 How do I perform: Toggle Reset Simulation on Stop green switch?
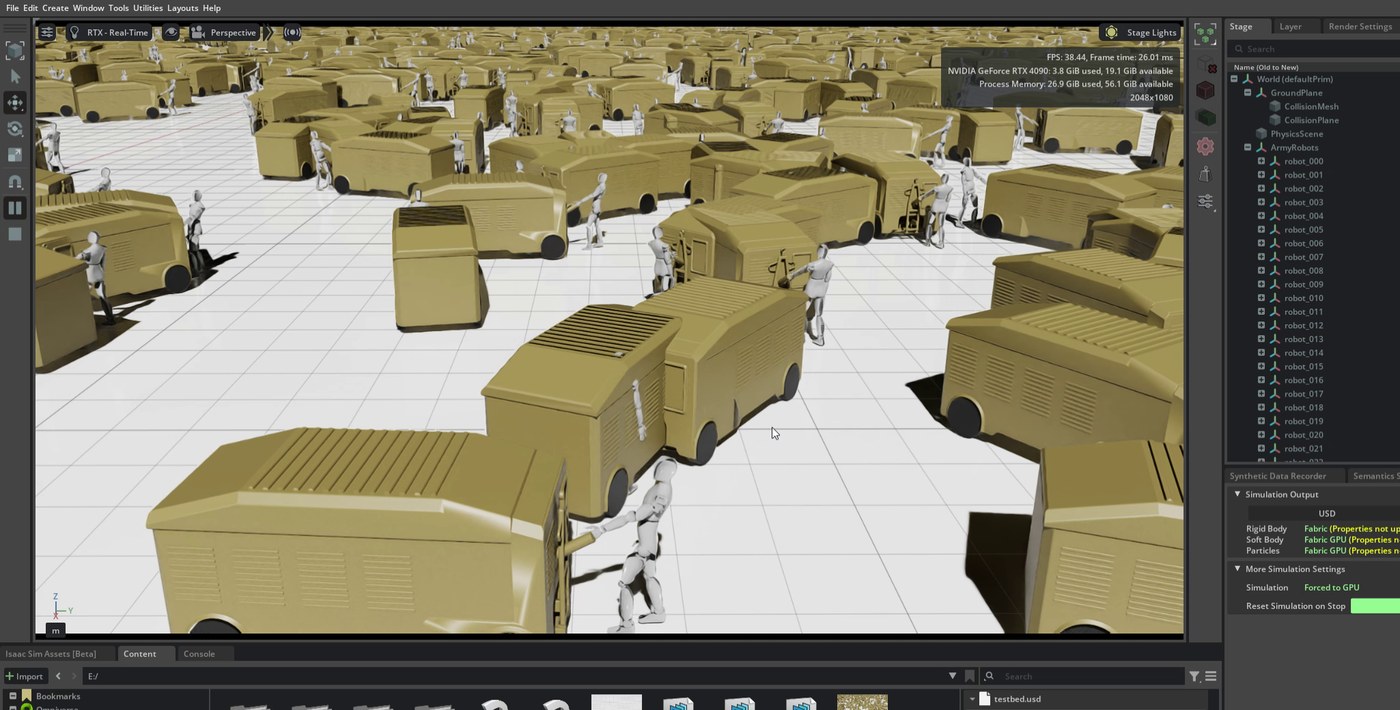pos(1375,606)
